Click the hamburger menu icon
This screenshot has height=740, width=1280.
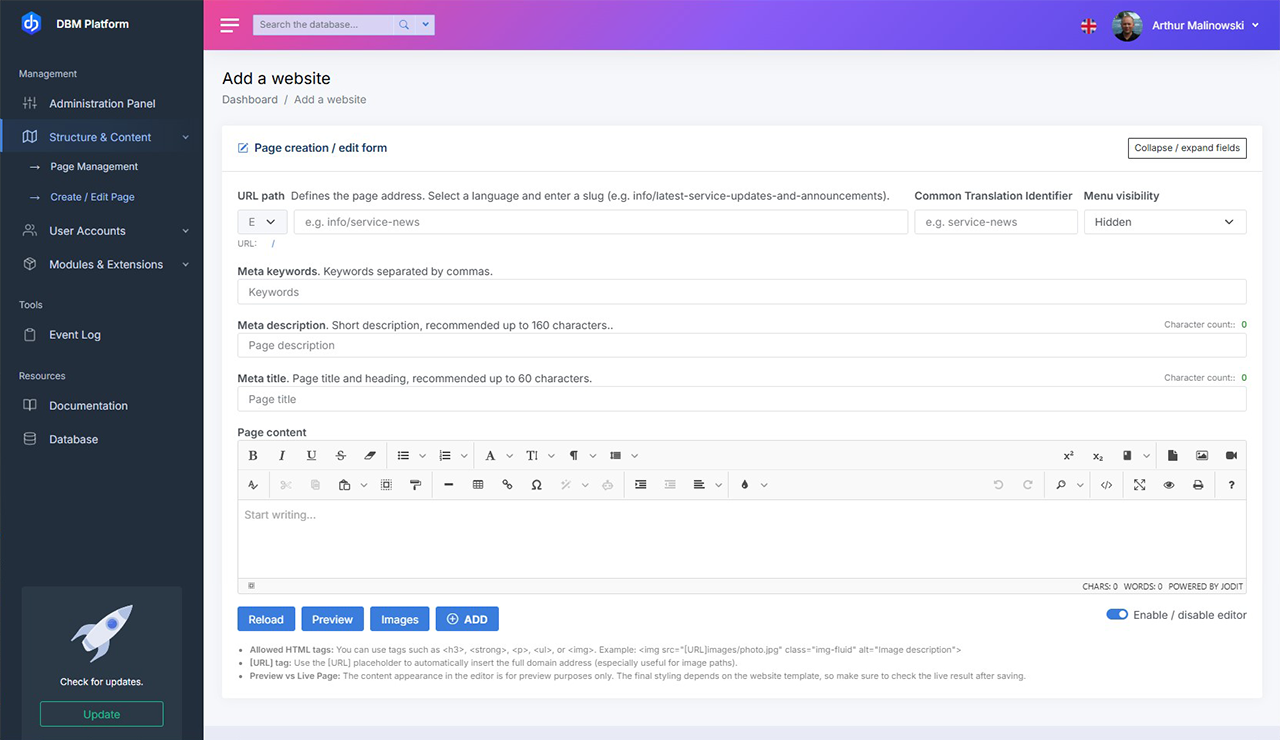(x=230, y=25)
